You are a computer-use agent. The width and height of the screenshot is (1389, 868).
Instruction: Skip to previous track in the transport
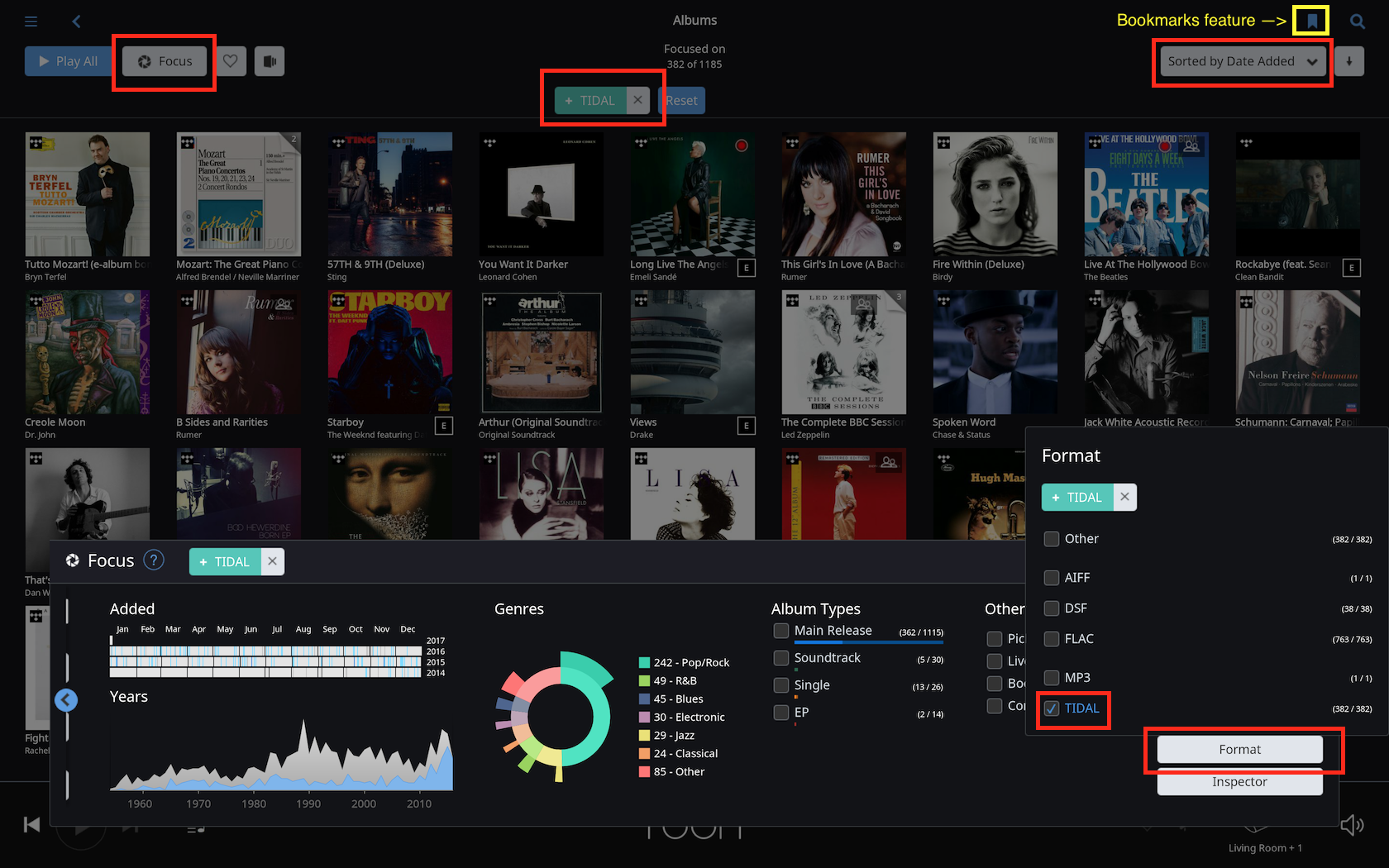(x=32, y=824)
